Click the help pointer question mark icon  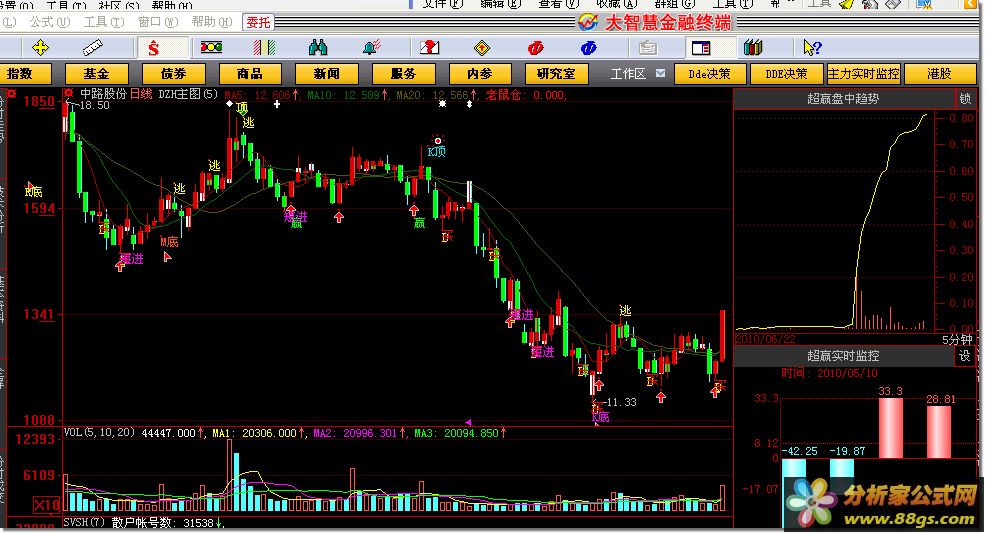(812, 48)
